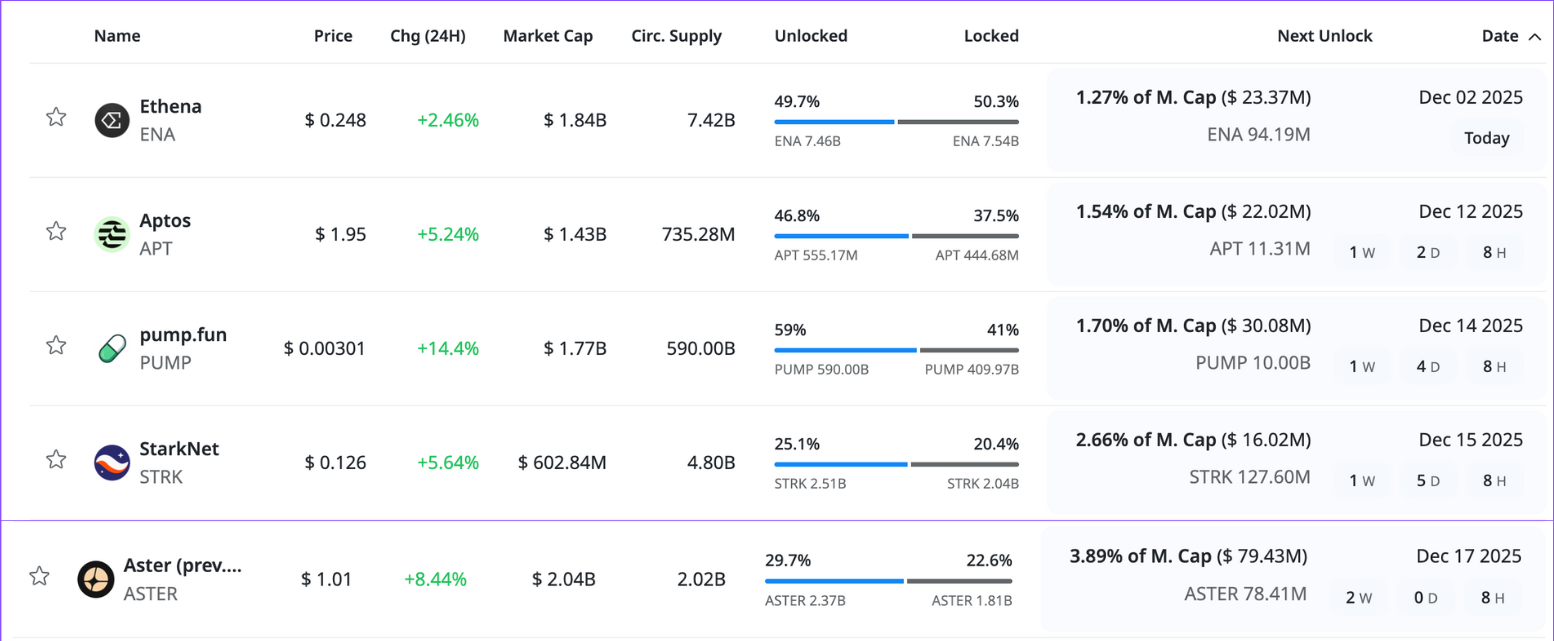This screenshot has width=1554, height=641.
Task: Favorite Ethena with the star icon
Action: pos(56,118)
